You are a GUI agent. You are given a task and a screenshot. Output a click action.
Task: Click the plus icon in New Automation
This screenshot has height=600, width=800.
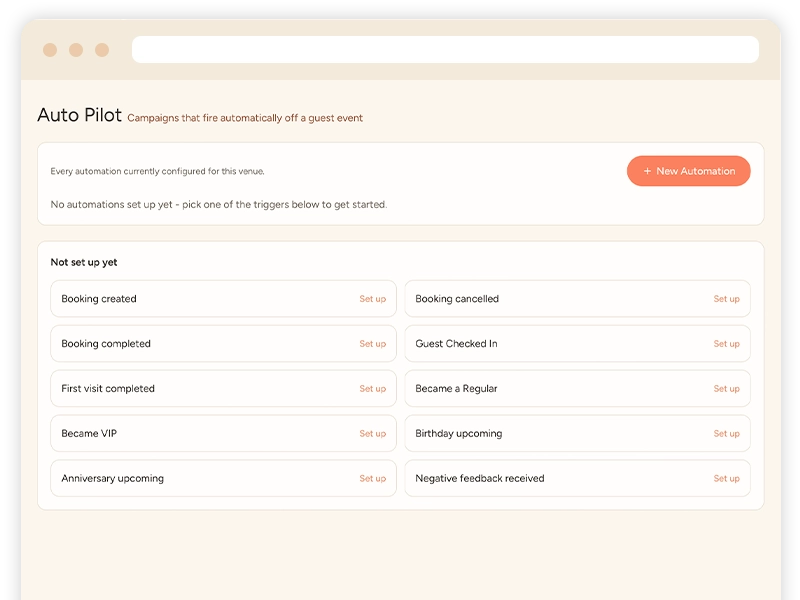(647, 171)
